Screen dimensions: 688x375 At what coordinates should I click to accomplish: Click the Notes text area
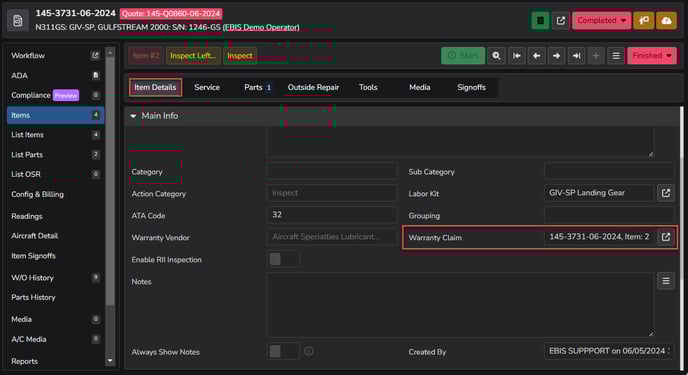coord(460,305)
